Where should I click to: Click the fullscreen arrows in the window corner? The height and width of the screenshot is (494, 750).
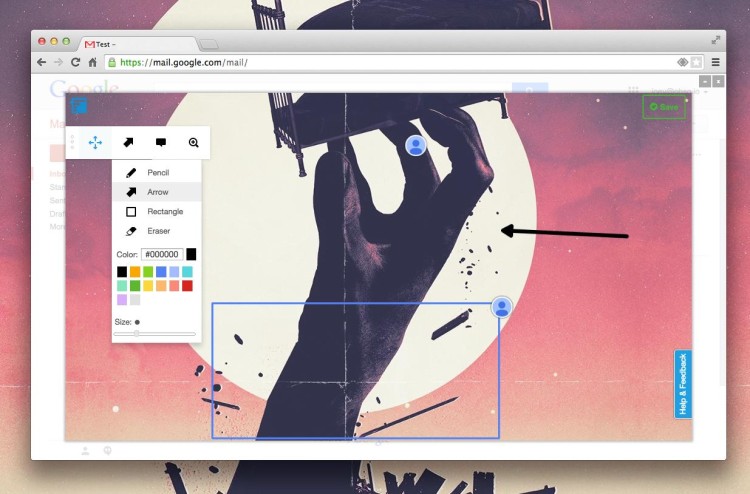tap(716, 40)
